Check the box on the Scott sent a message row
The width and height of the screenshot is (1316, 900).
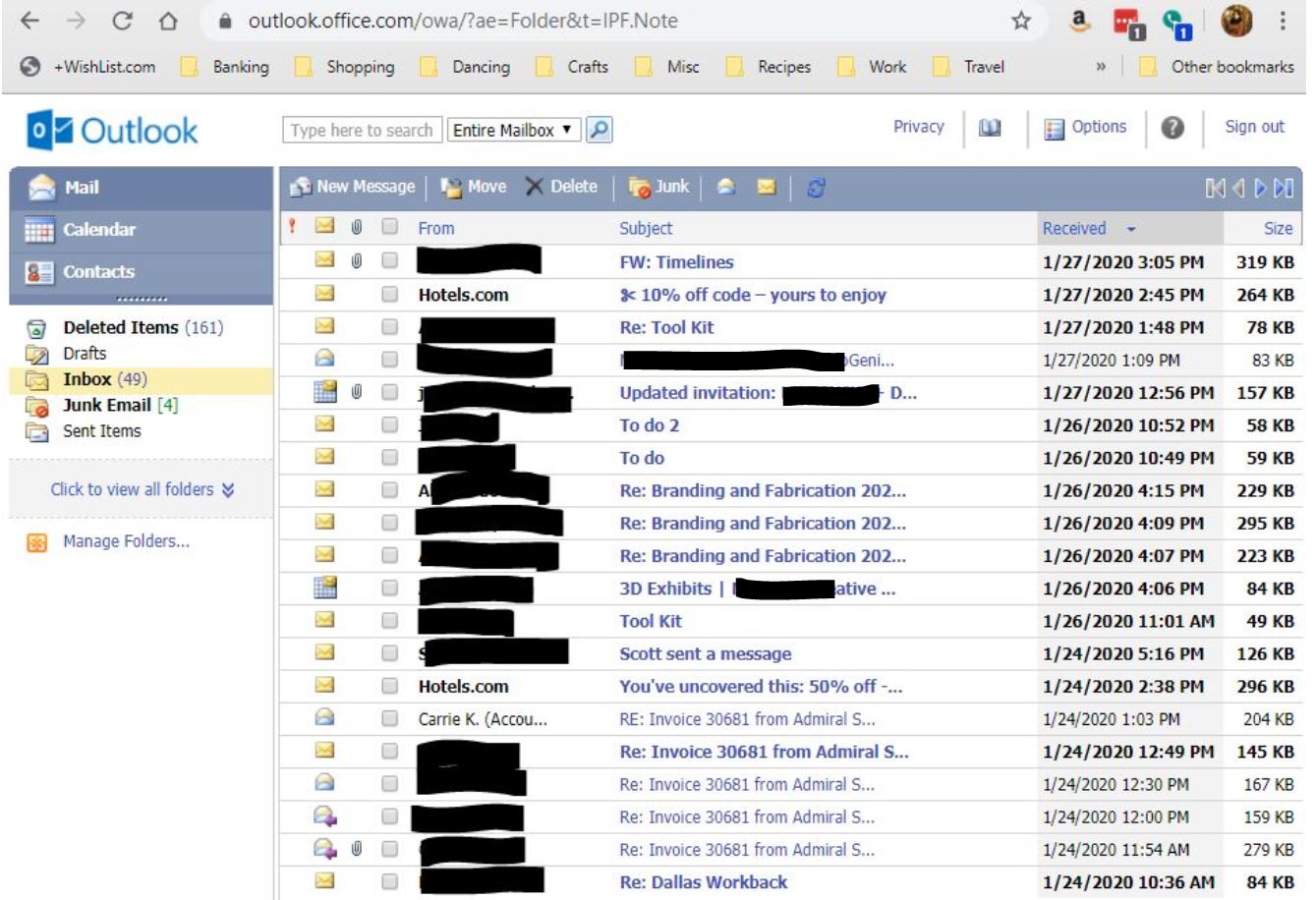coord(390,652)
